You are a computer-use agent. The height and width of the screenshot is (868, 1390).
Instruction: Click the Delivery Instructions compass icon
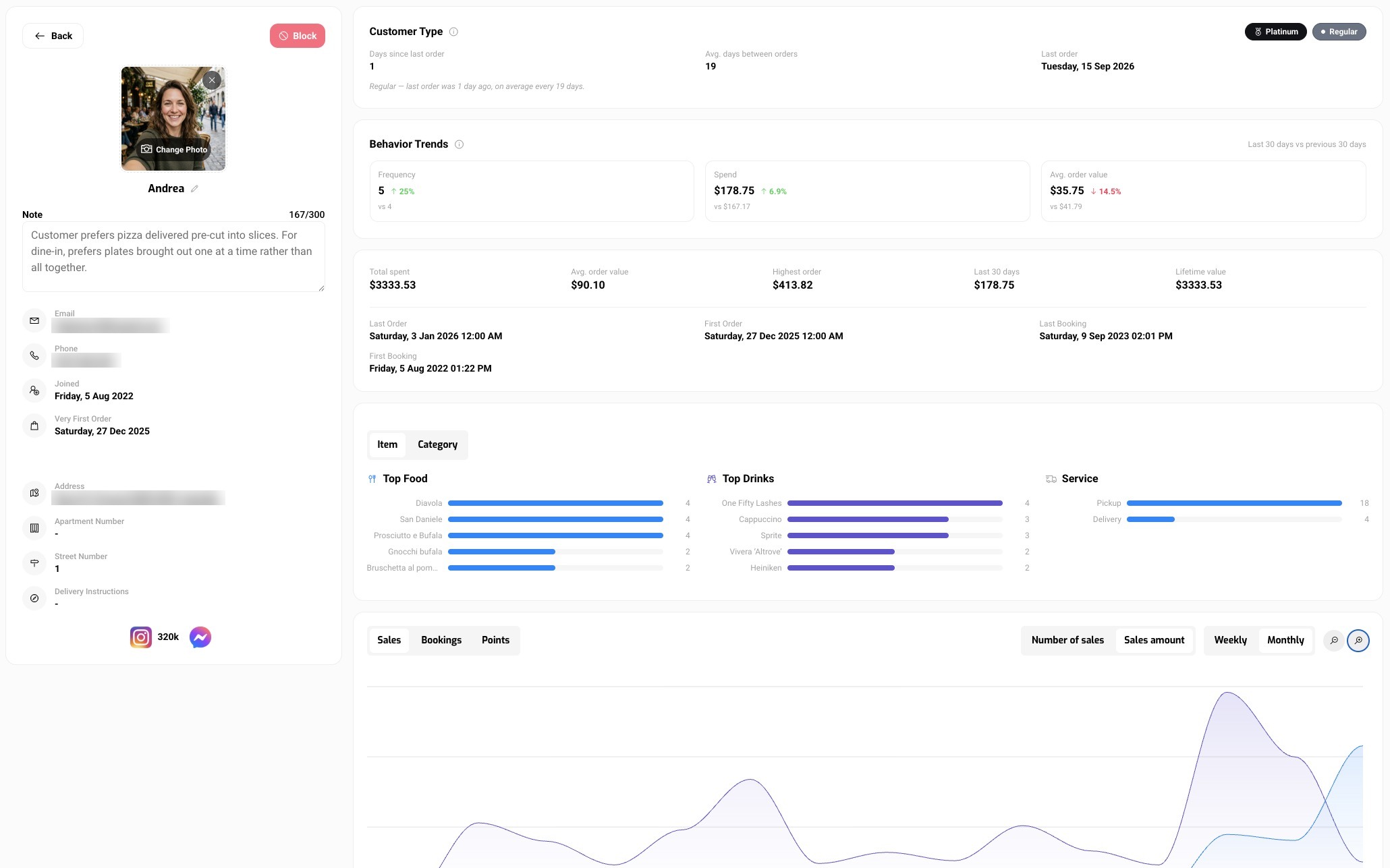34,598
